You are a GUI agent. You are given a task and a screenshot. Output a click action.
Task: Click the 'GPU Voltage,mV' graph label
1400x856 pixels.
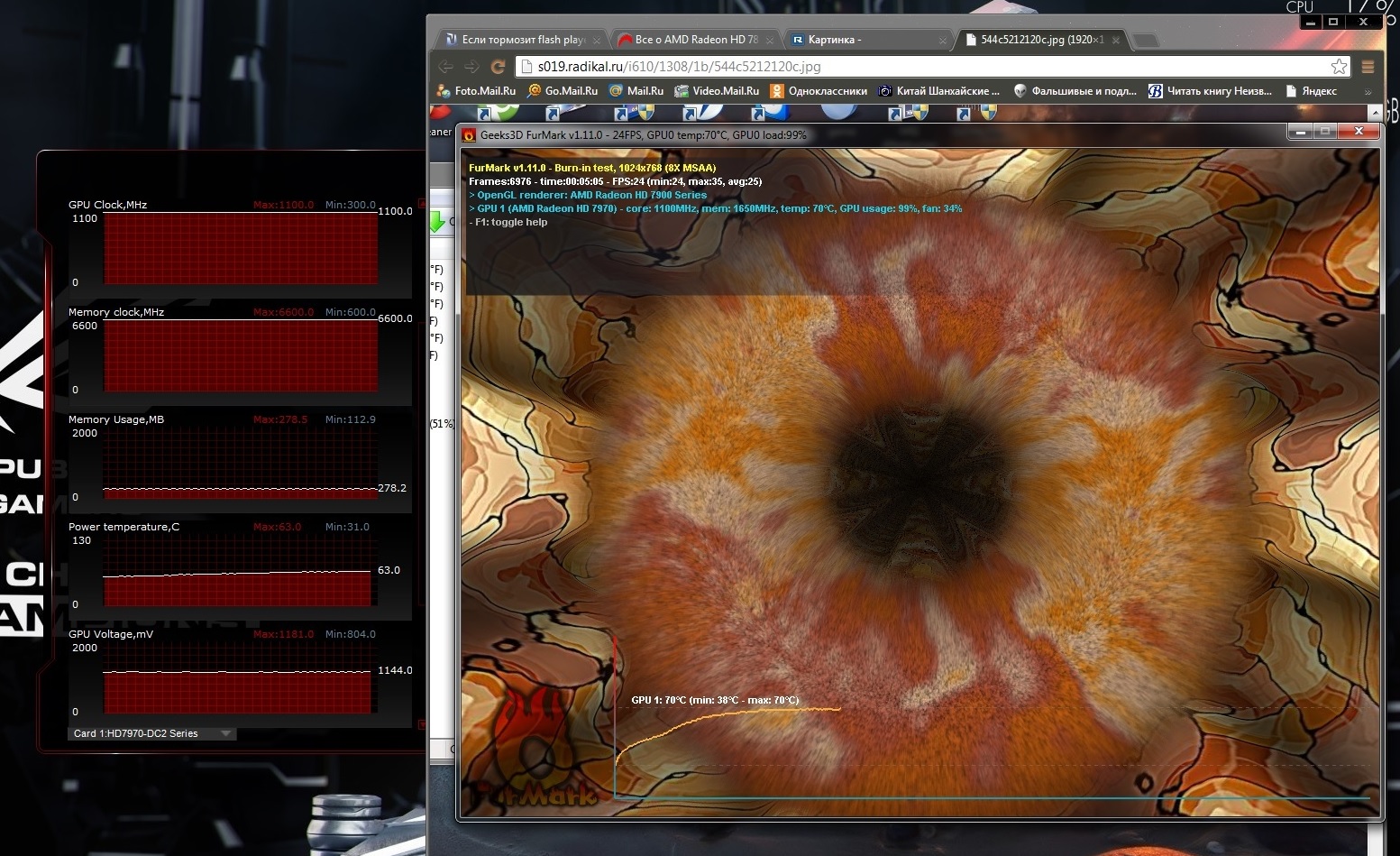tap(111, 634)
